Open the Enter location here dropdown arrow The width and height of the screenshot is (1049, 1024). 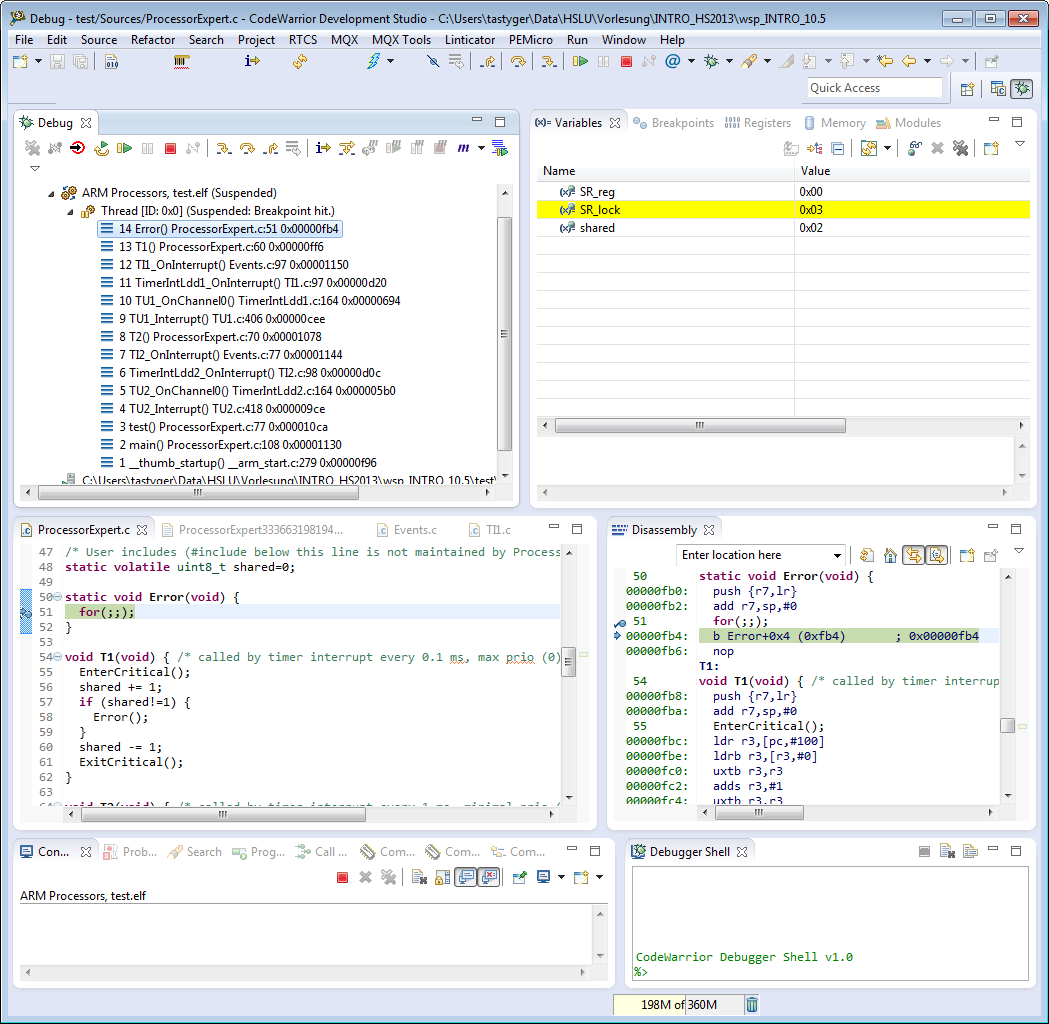[838, 555]
